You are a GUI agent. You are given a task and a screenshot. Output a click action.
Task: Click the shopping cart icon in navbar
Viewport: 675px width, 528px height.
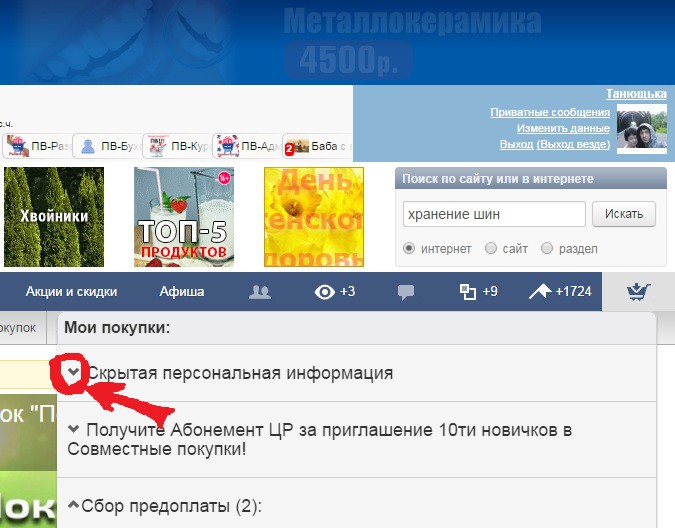(636, 292)
